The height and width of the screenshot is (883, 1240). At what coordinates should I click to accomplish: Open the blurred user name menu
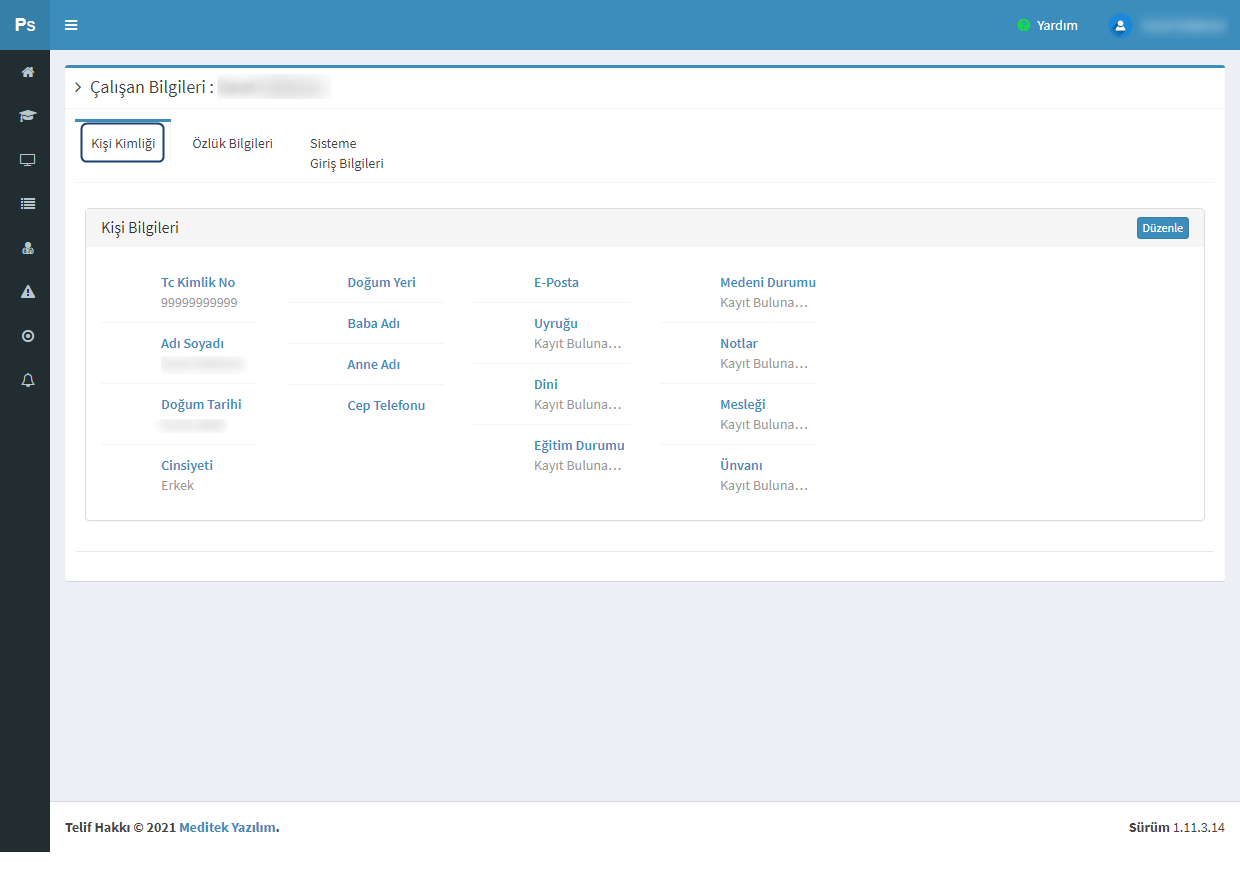pos(1183,25)
